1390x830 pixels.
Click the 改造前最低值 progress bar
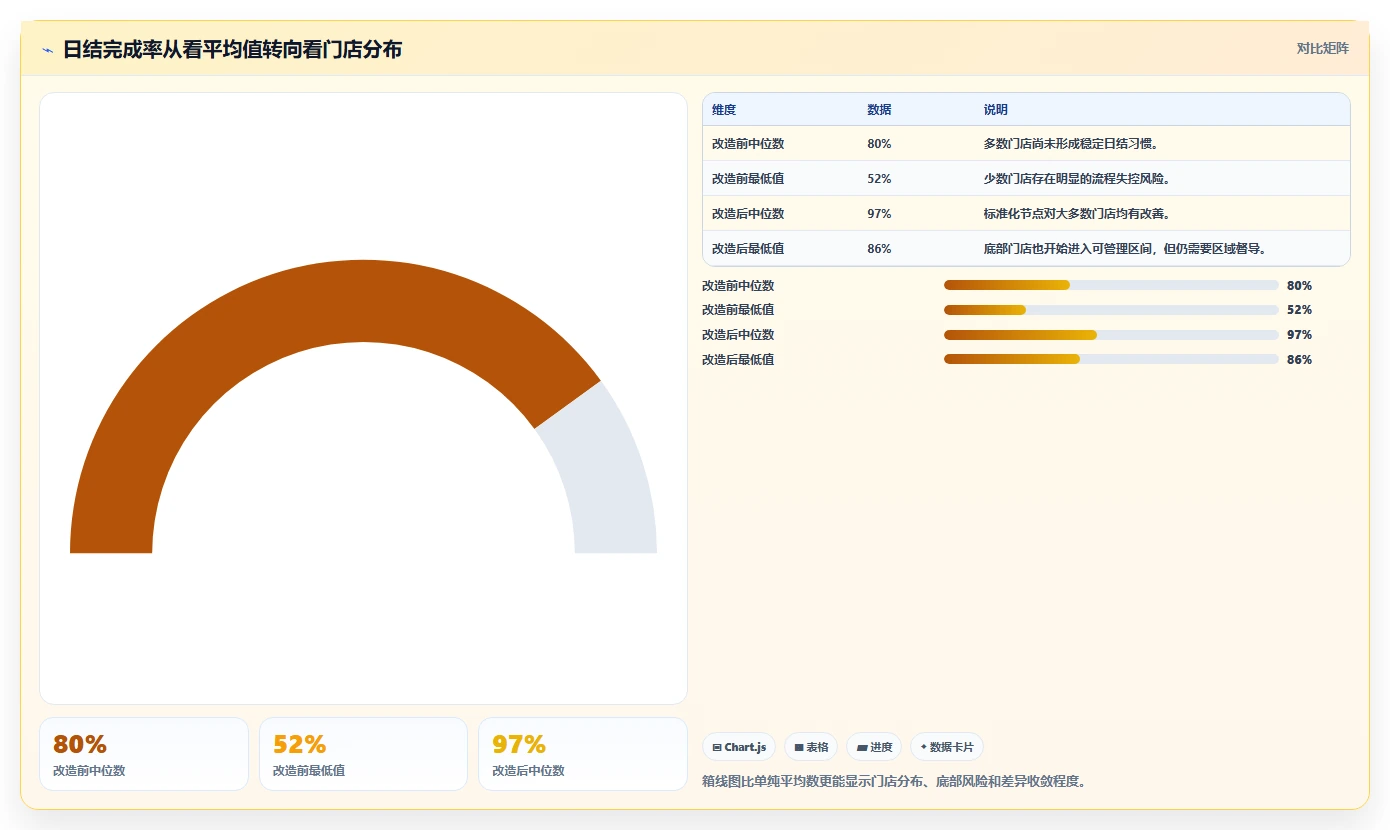(x=1111, y=310)
